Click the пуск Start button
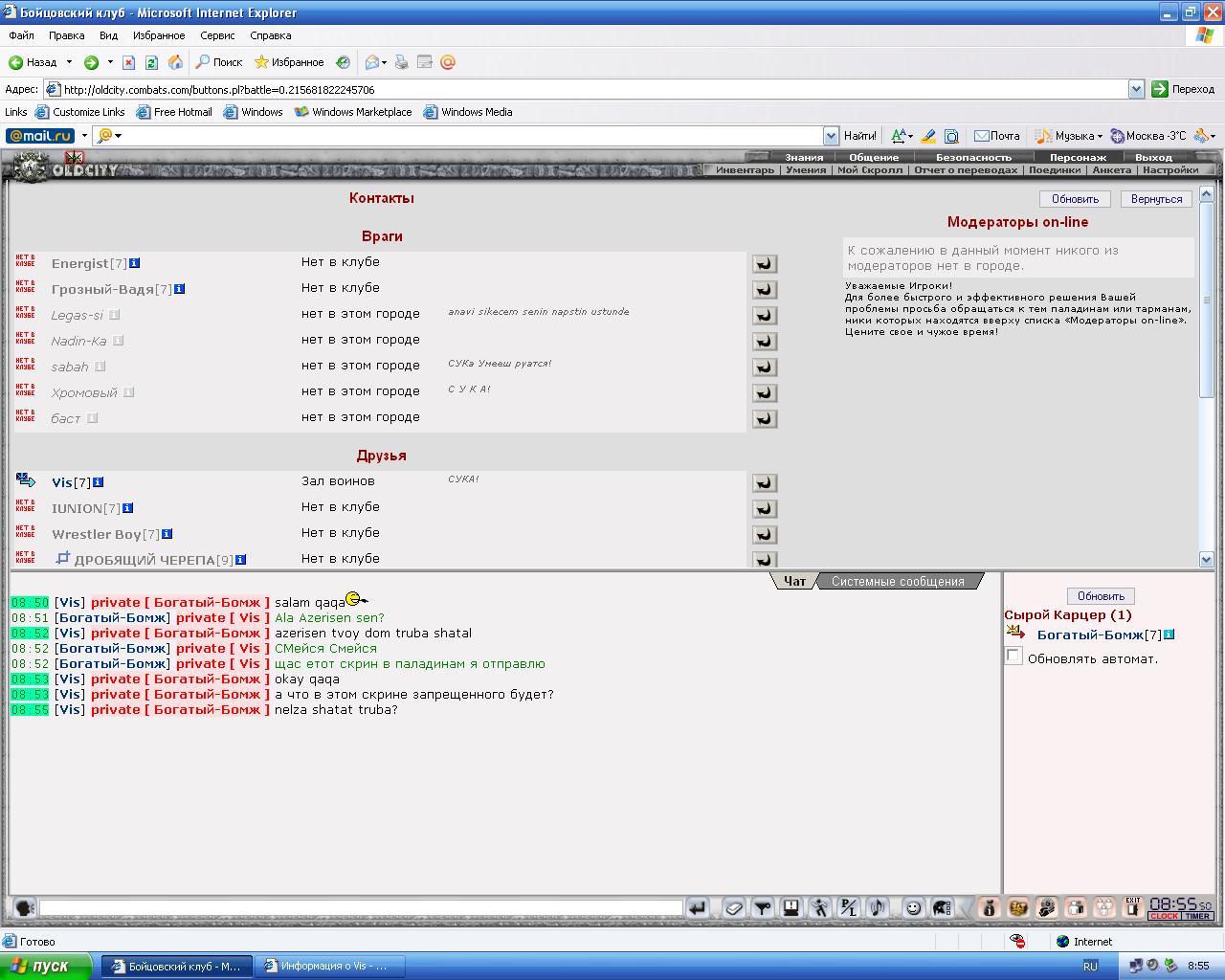The height and width of the screenshot is (980, 1225). coord(46,966)
